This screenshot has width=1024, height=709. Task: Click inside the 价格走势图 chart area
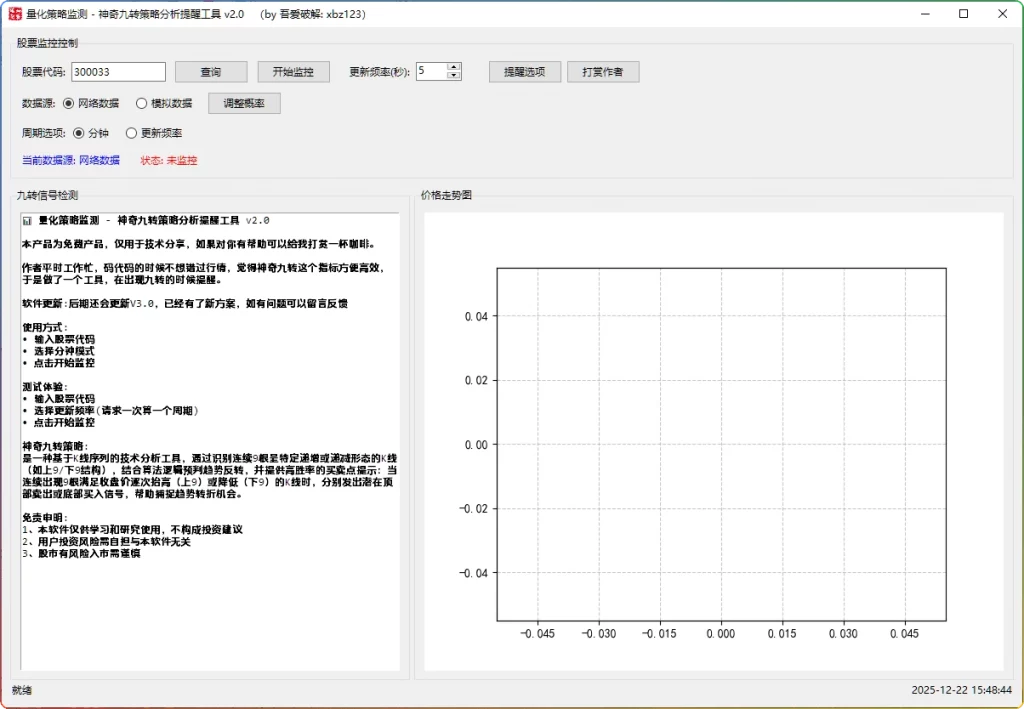[x=720, y=440]
